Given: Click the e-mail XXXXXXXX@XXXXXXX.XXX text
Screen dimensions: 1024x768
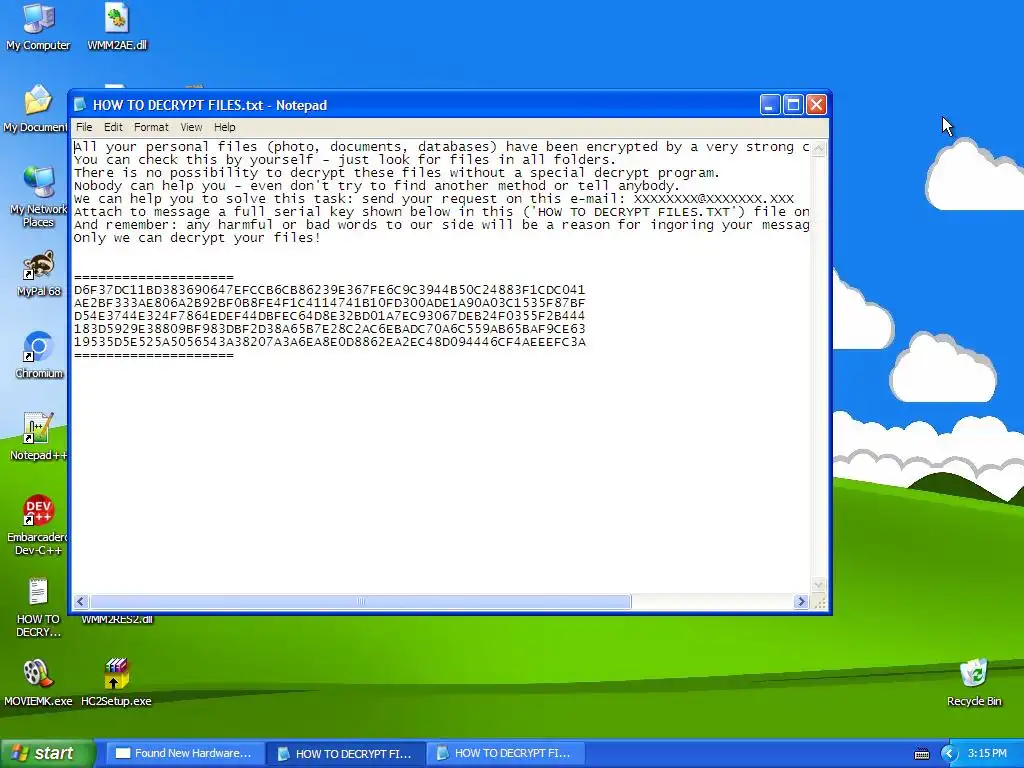Looking at the screenshot, I should pyautogui.click(x=714, y=199).
